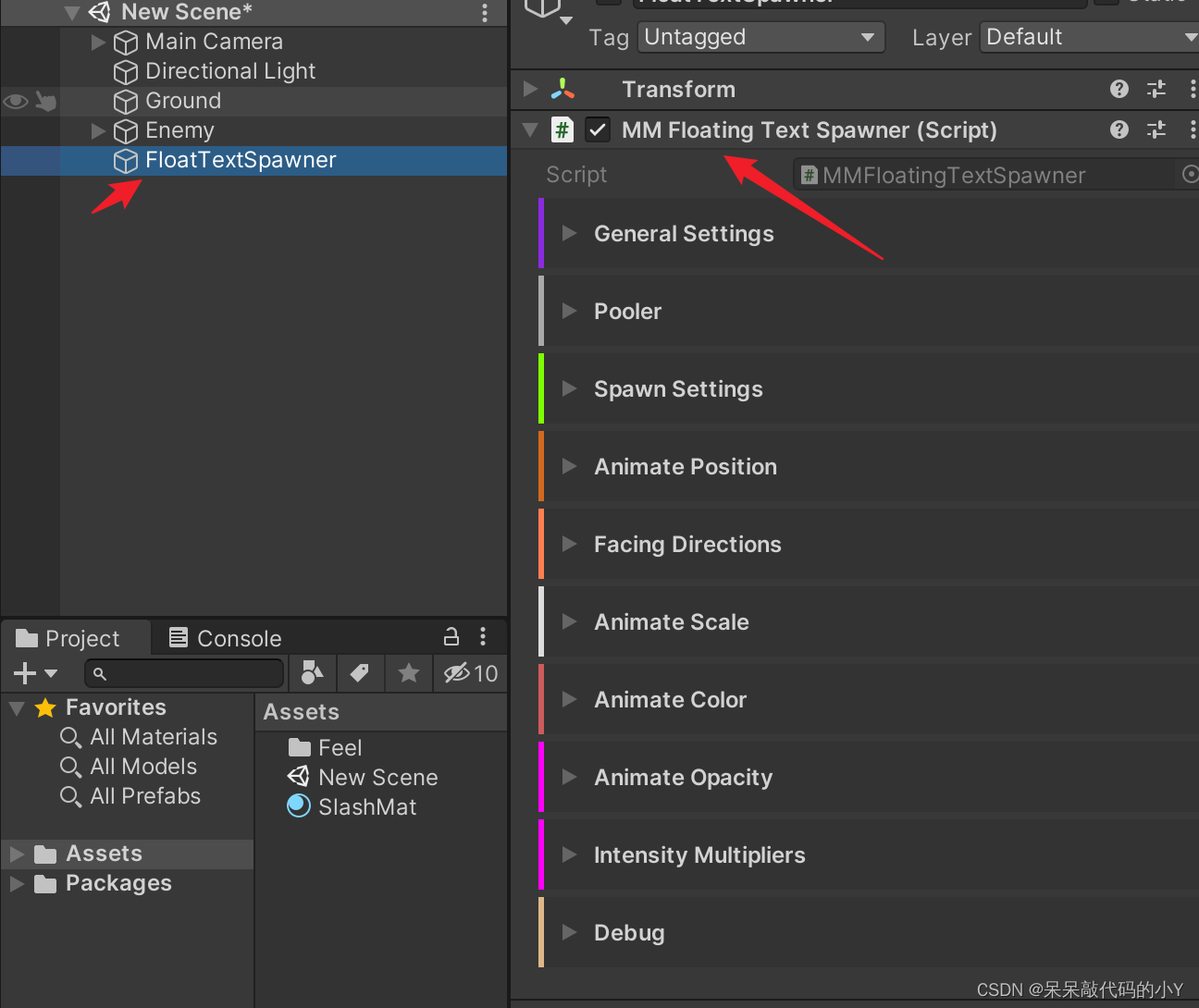This screenshot has width=1199, height=1008.
Task: Open Transform component preset settings icon
Action: tap(1156, 89)
